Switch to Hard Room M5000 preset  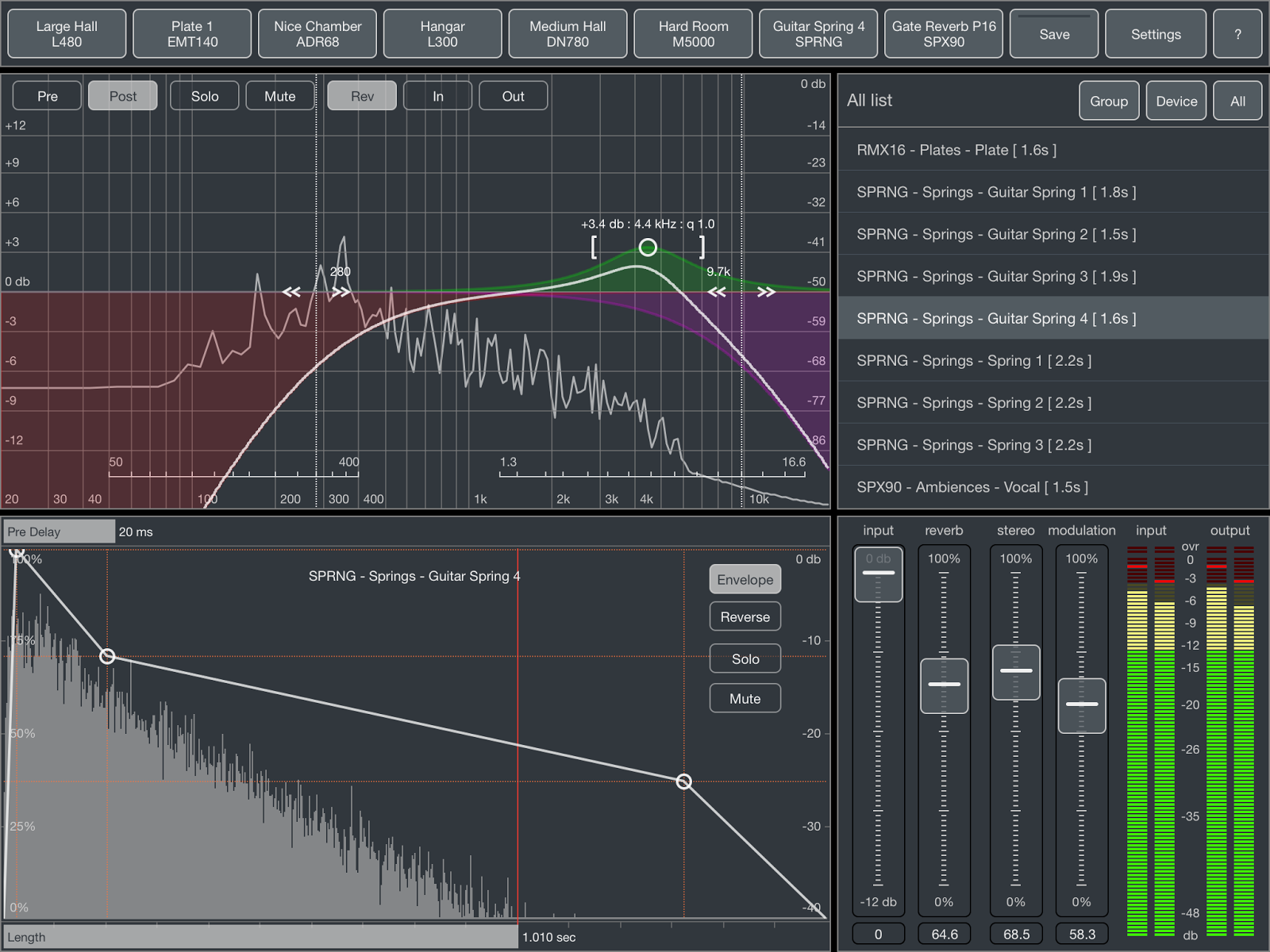[x=693, y=34]
